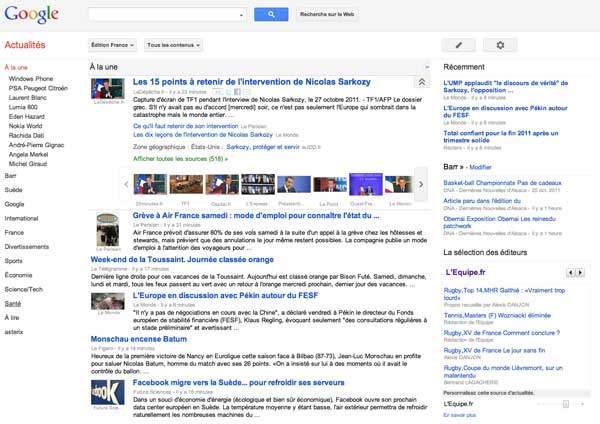The height and width of the screenshot is (424, 600).
Task: Click Recherche sur le Web button
Action: tap(327, 15)
